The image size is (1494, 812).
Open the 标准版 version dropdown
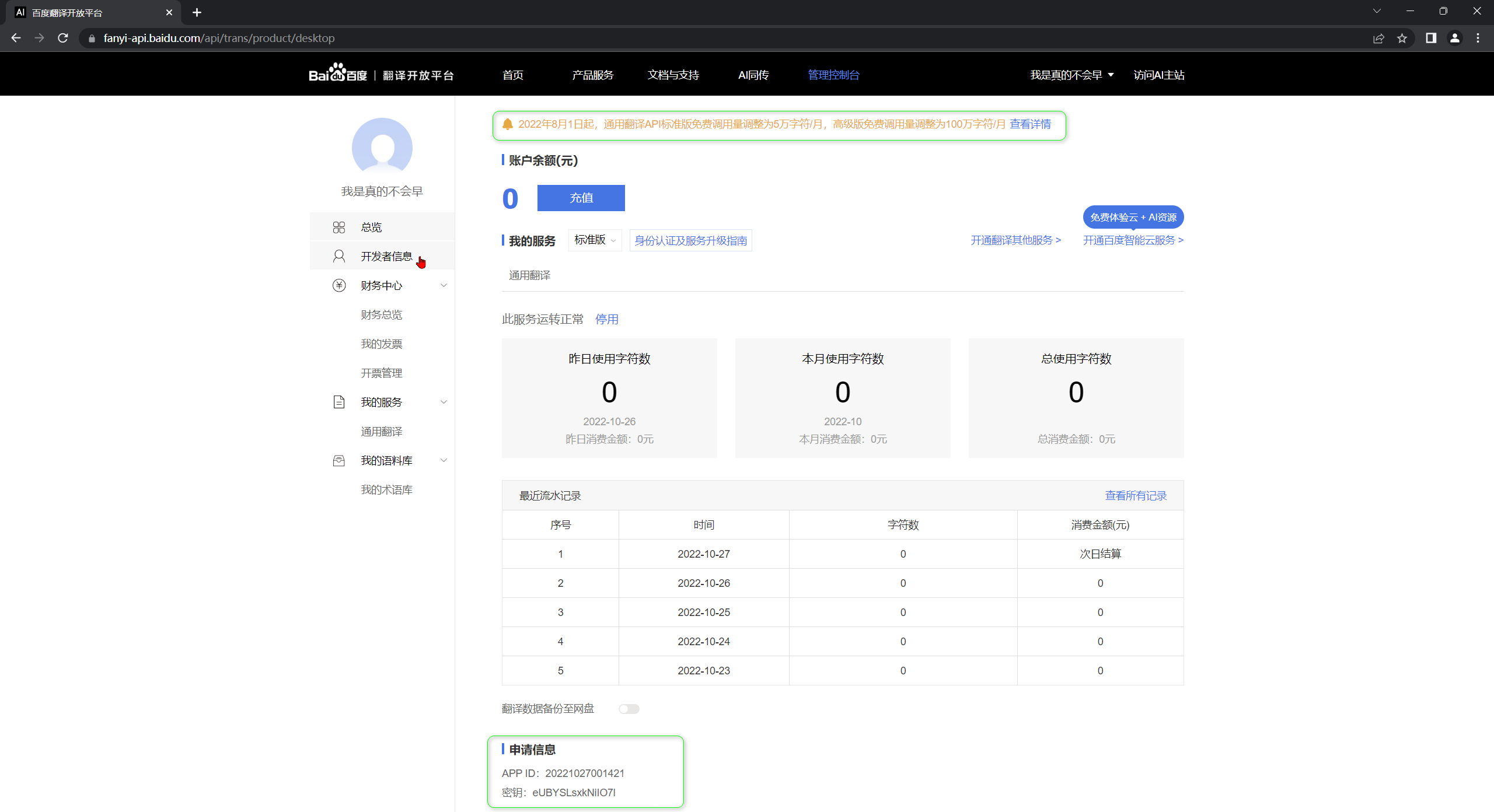pyautogui.click(x=595, y=240)
